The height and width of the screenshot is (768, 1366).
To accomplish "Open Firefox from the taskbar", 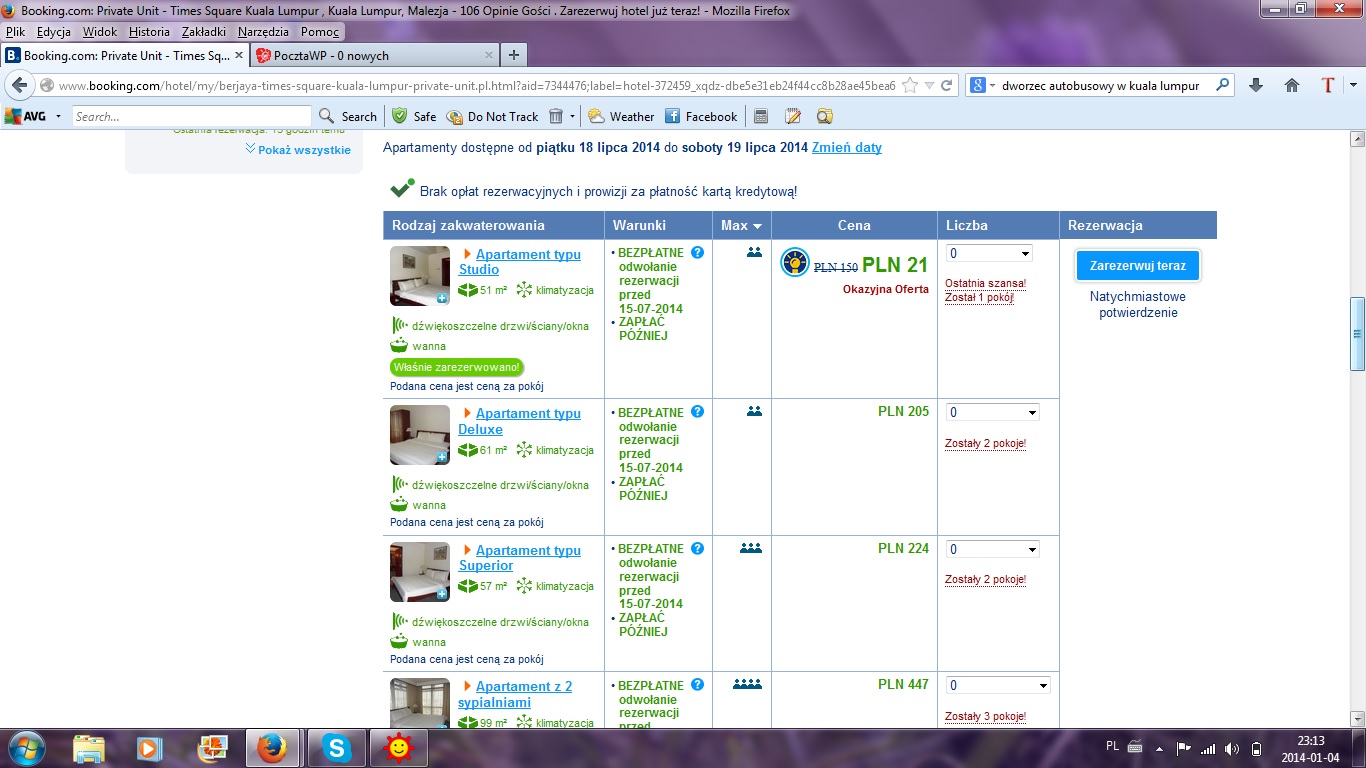I will pyautogui.click(x=273, y=747).
